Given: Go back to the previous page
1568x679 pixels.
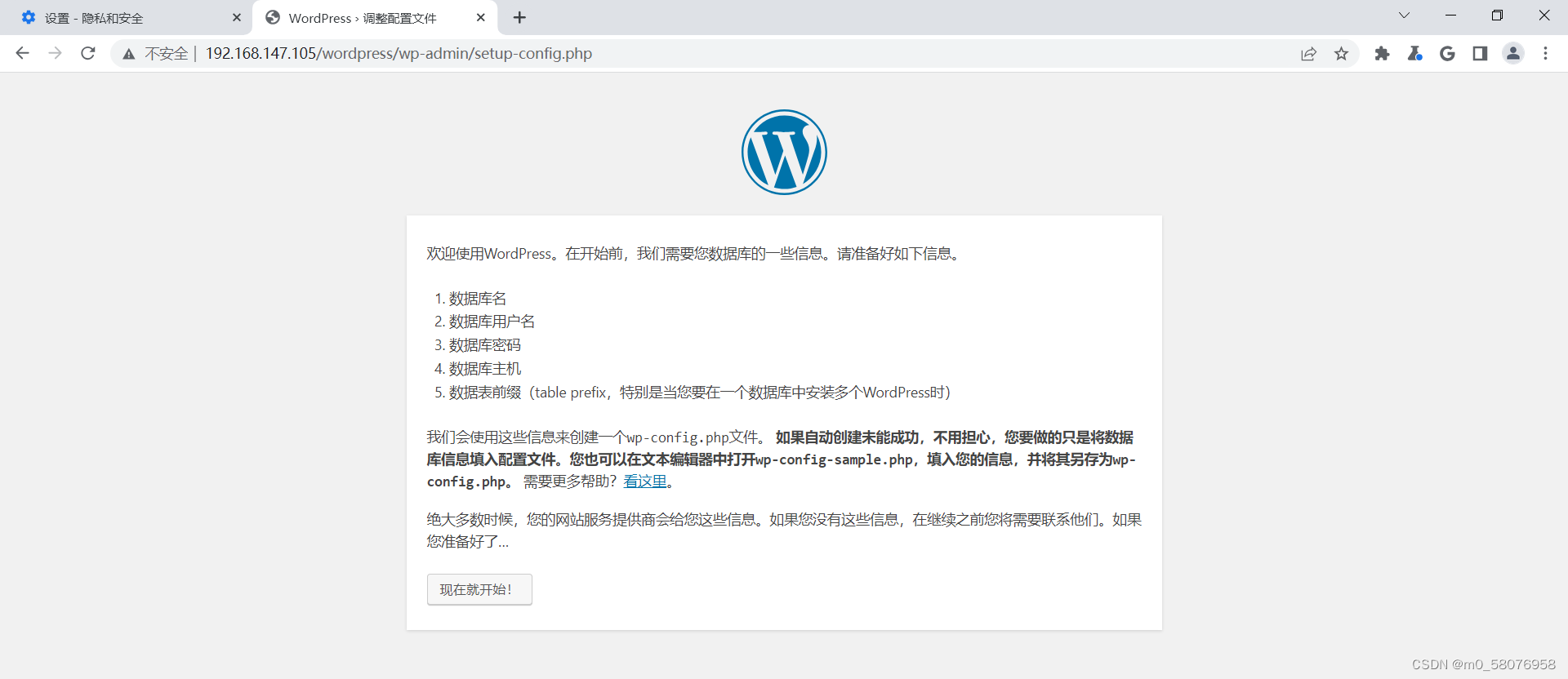Looking at the screenshot, I should pyautogui.click(x=22, y=53).
